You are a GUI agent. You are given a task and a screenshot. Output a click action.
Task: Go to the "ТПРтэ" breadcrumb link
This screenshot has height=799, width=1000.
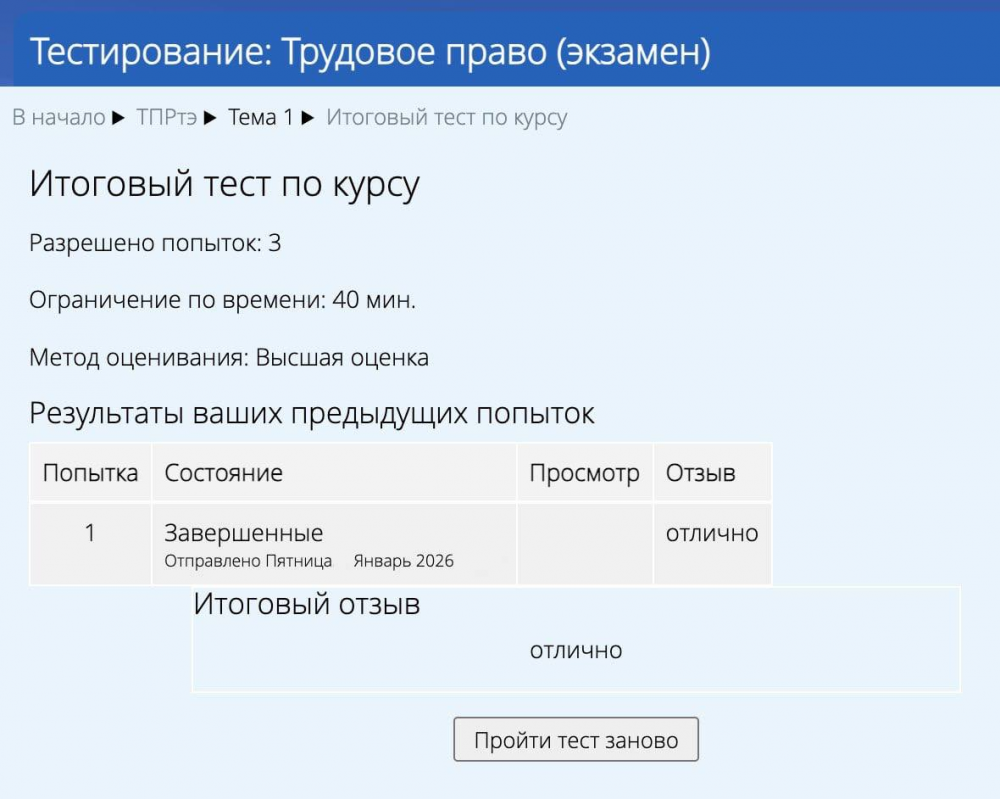(166, 118)
